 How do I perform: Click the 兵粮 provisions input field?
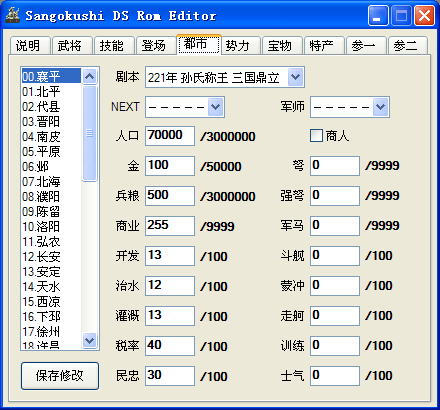click(x=170, y=196)
